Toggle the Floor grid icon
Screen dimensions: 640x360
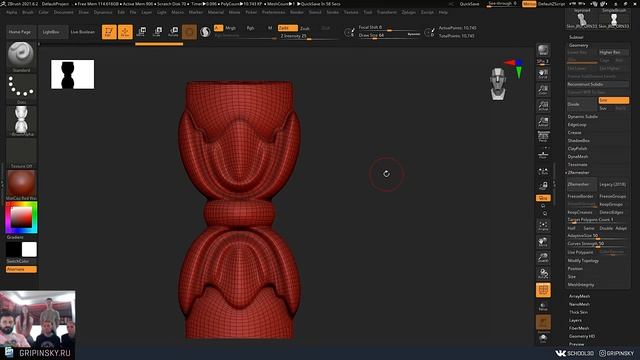coord(543,155)
